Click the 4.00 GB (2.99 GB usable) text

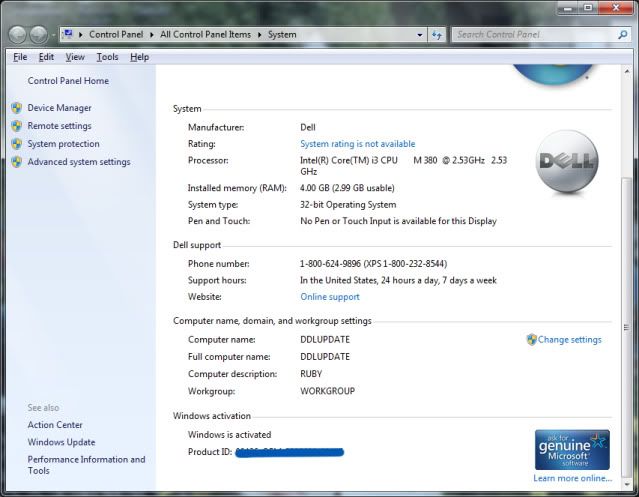tap(347, 188)
